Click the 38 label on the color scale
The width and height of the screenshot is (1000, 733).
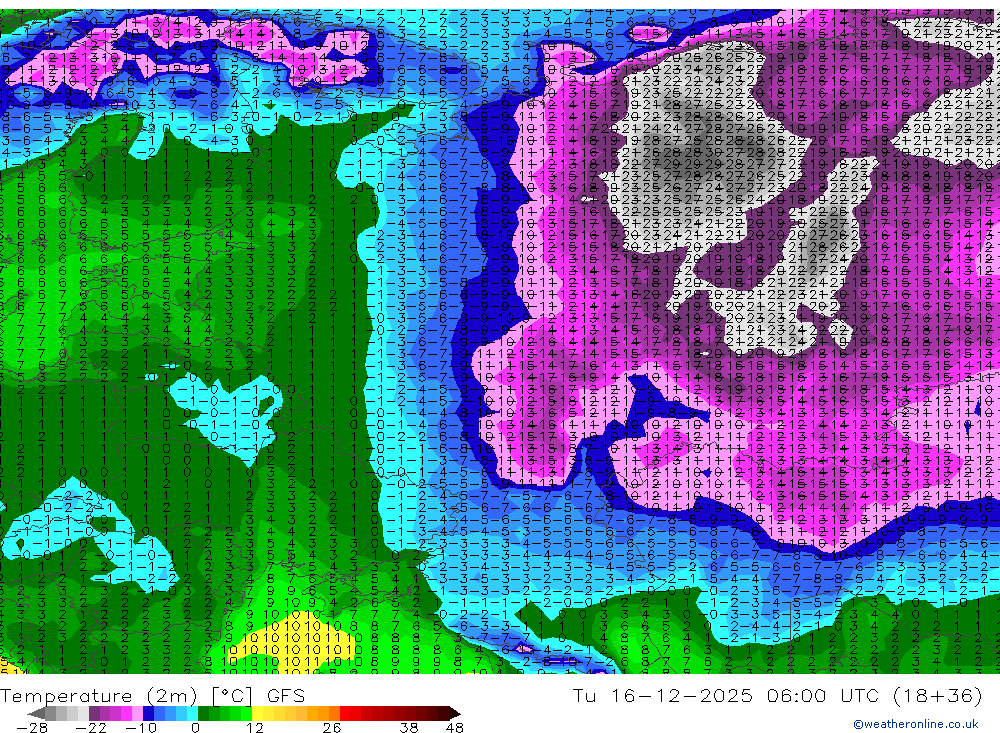pos(409,727)
